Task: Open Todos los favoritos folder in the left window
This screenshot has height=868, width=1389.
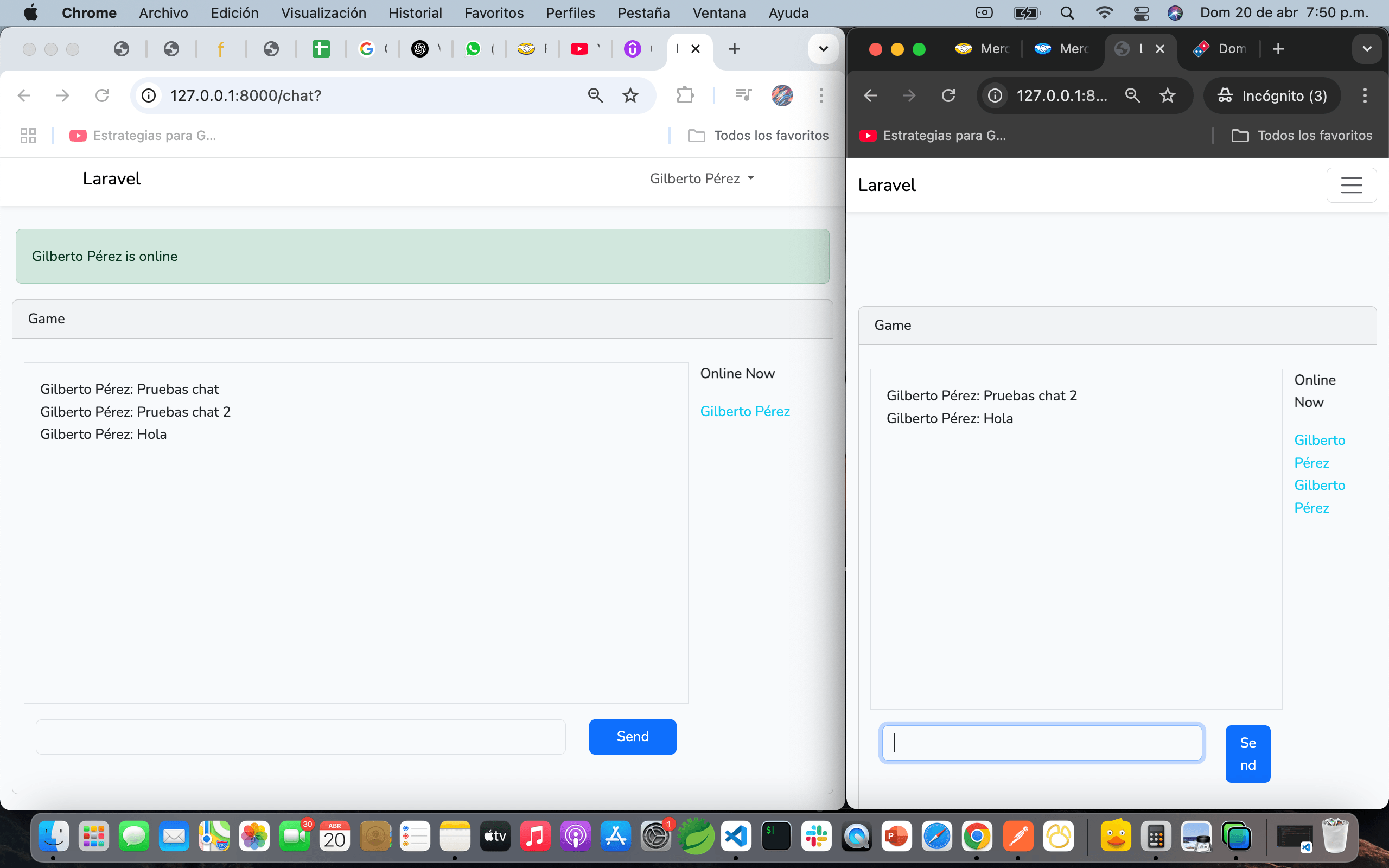Action: [x=758, y=136]
